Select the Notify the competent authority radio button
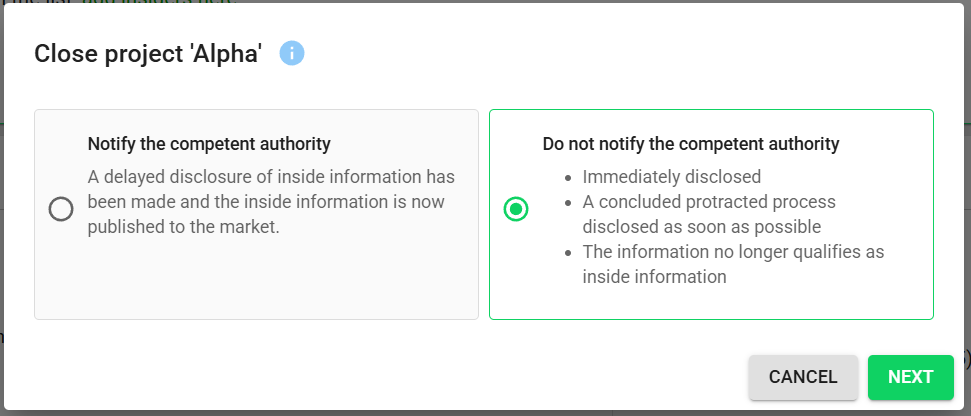This screenshot has width=971, height=416. click(x=61, y=209)
